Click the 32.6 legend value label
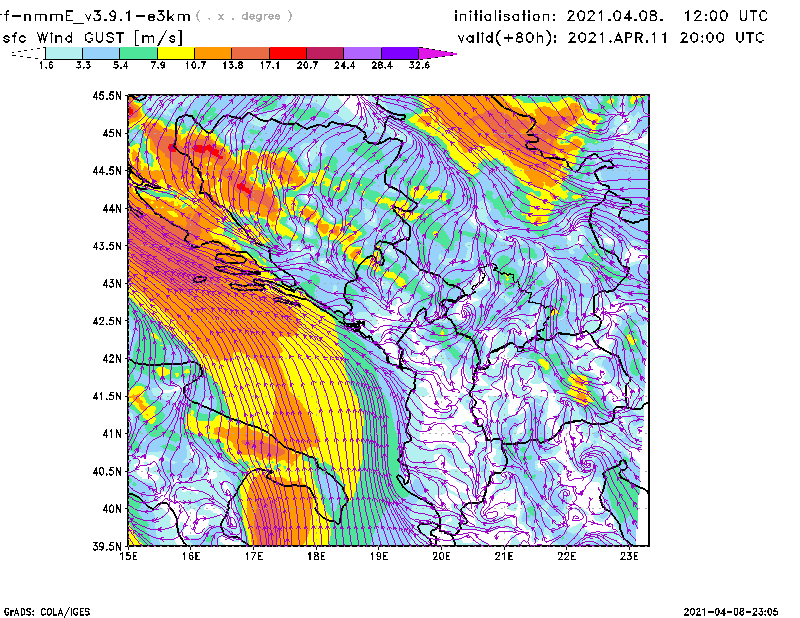 (420, 66)
